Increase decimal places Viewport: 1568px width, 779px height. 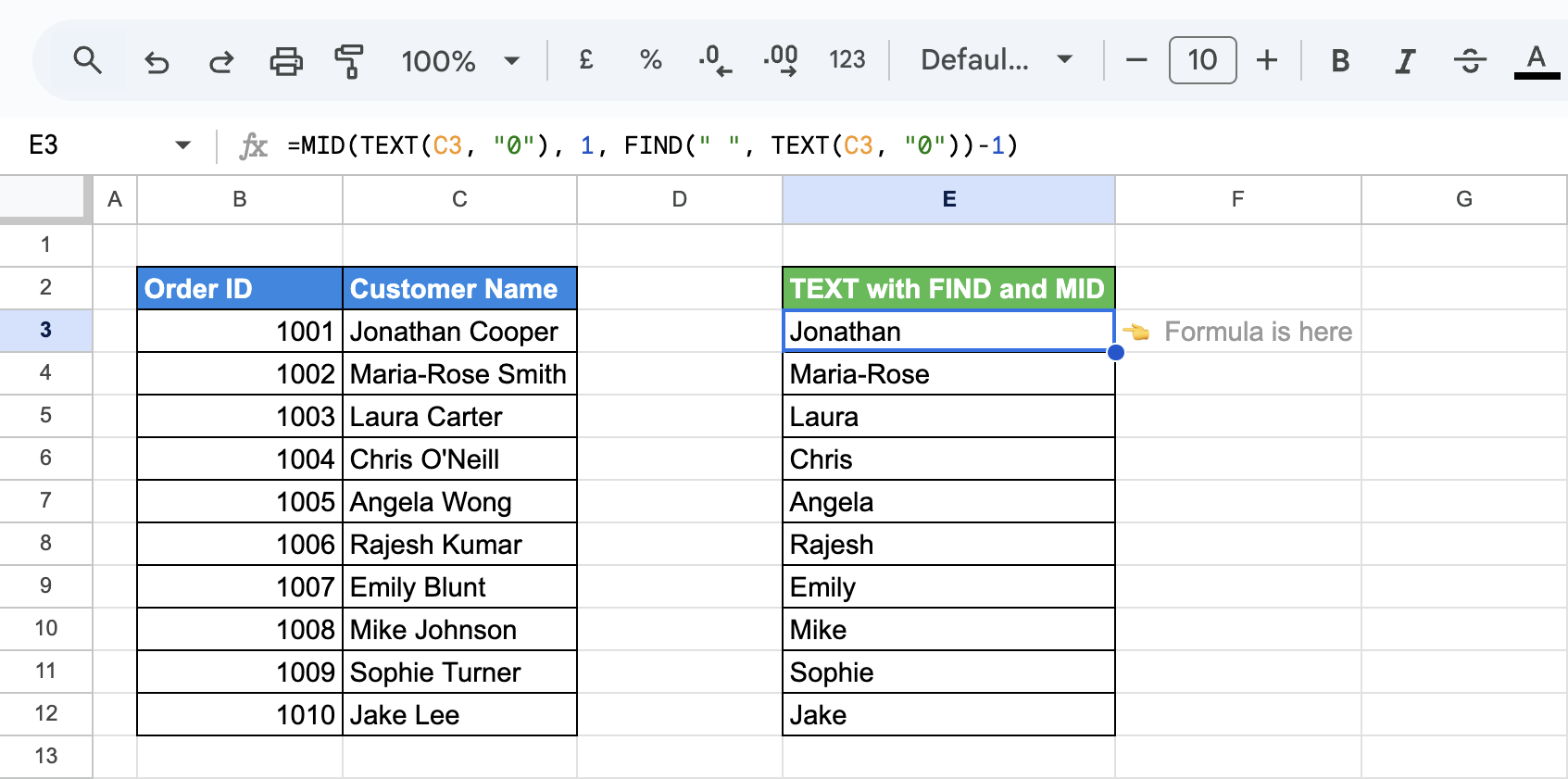click(781, 60)
